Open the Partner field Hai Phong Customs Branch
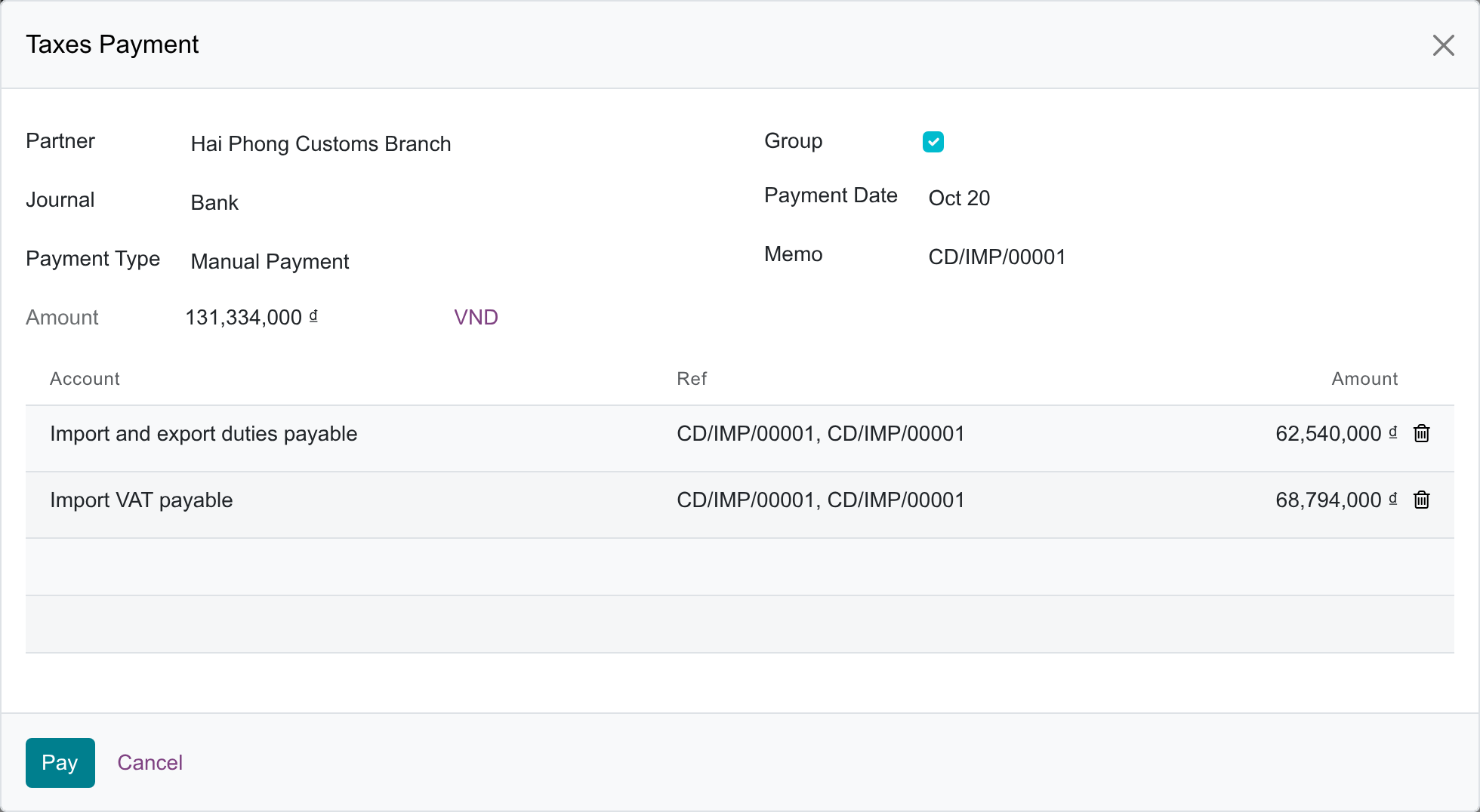 click(321, 143)
